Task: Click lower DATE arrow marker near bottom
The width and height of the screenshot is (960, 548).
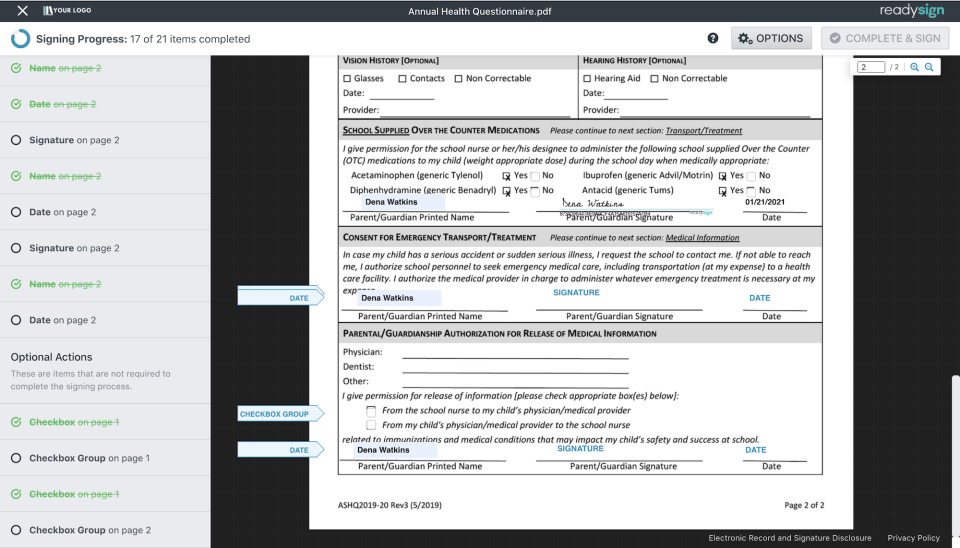Action: pos(280,450)
